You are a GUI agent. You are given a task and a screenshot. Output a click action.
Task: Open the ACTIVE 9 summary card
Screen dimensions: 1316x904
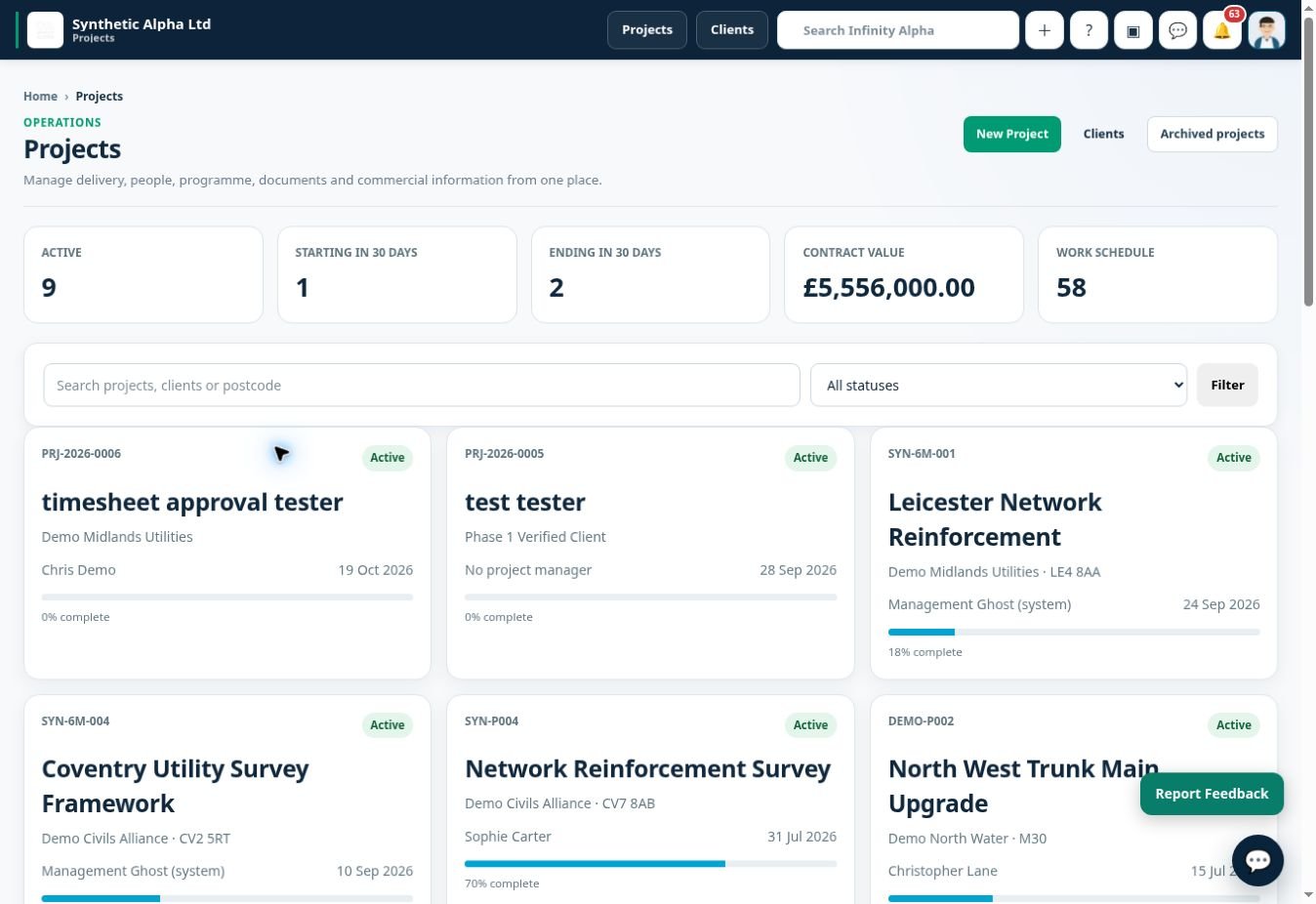pyautogui.click(x=144, y=274)
